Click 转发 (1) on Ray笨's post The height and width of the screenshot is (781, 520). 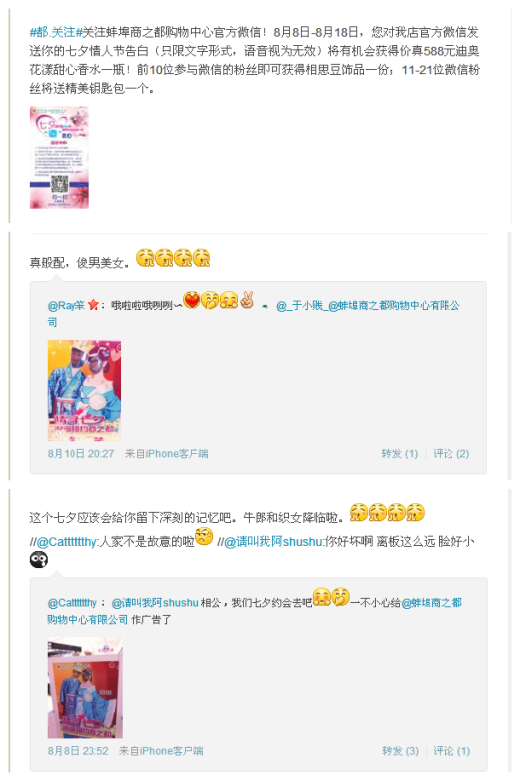(x=399, y=453)
